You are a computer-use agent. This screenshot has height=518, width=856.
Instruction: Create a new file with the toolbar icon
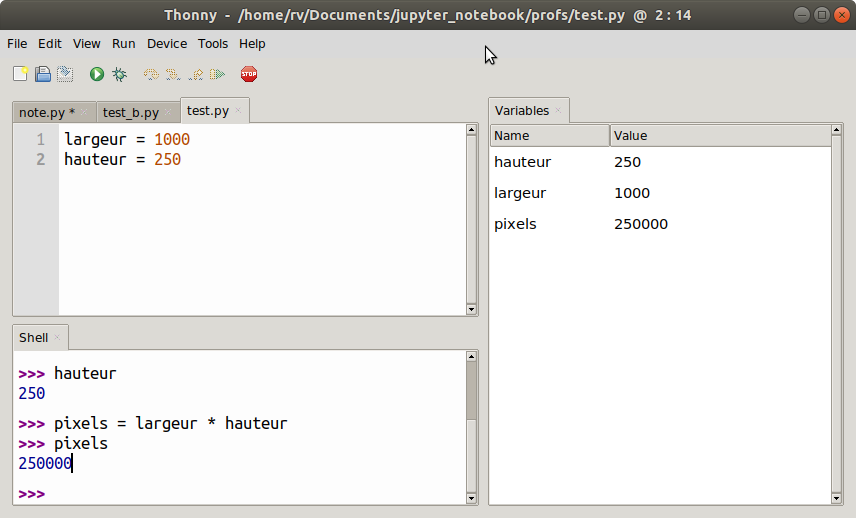click(x=20, y=74)
